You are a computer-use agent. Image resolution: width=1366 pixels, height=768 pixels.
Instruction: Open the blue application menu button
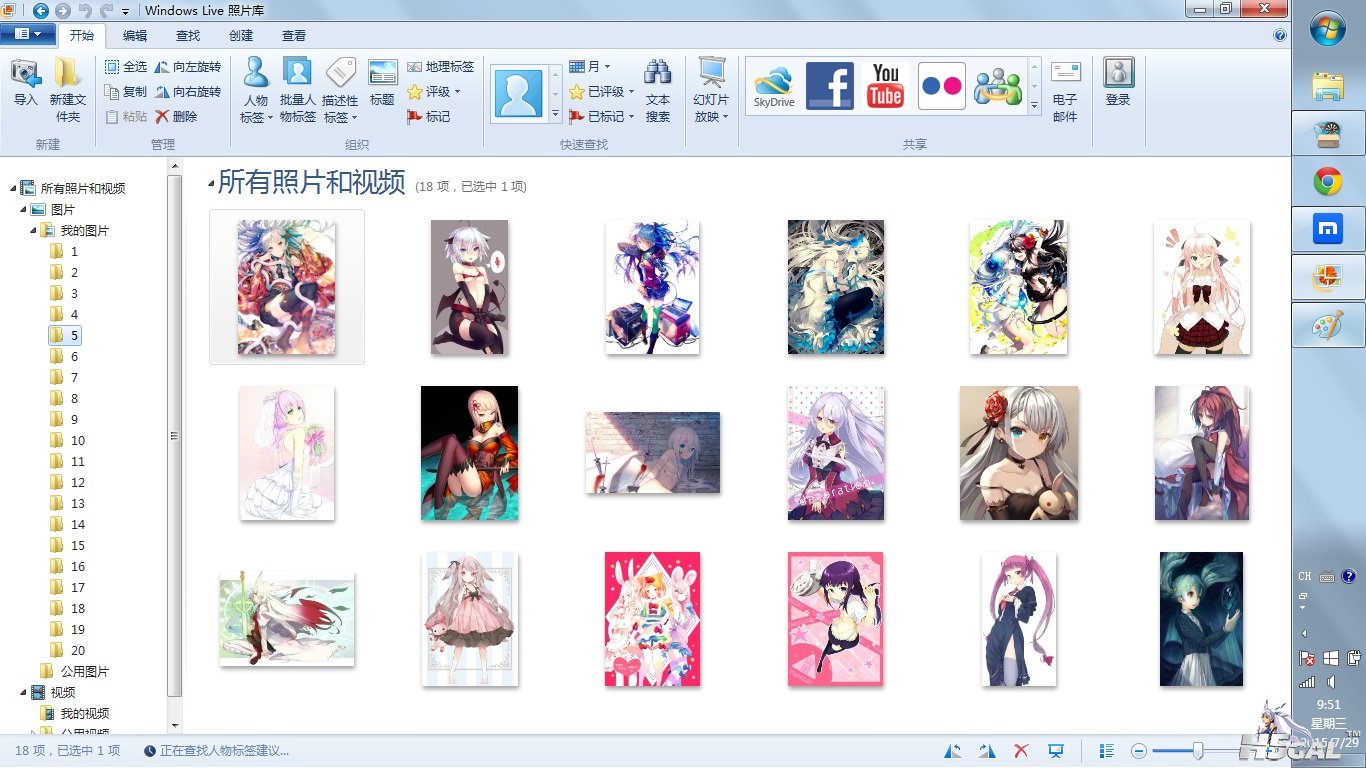click(27, 34)
